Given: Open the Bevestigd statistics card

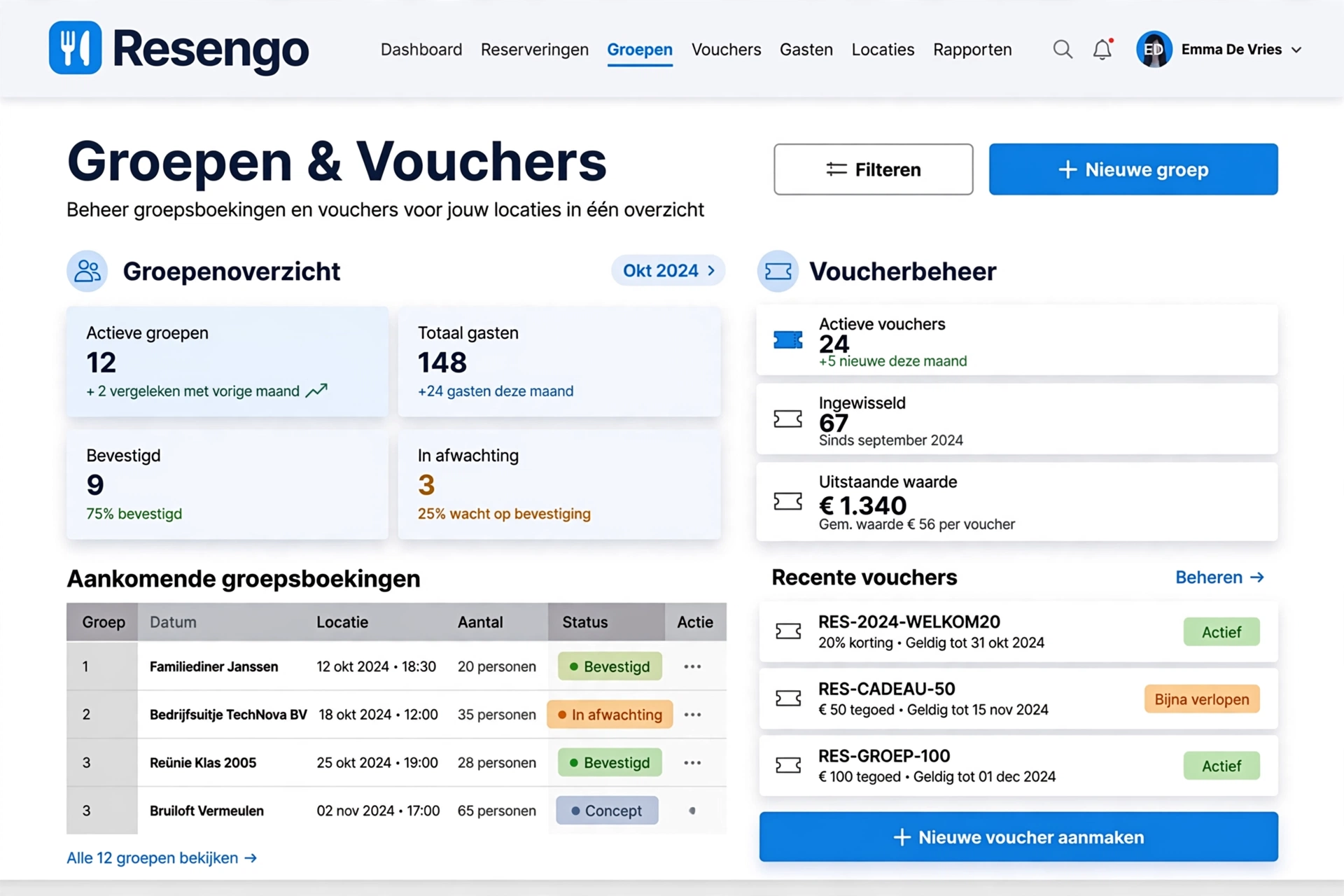Looking at the screenshot, I should tap(227, 484).
